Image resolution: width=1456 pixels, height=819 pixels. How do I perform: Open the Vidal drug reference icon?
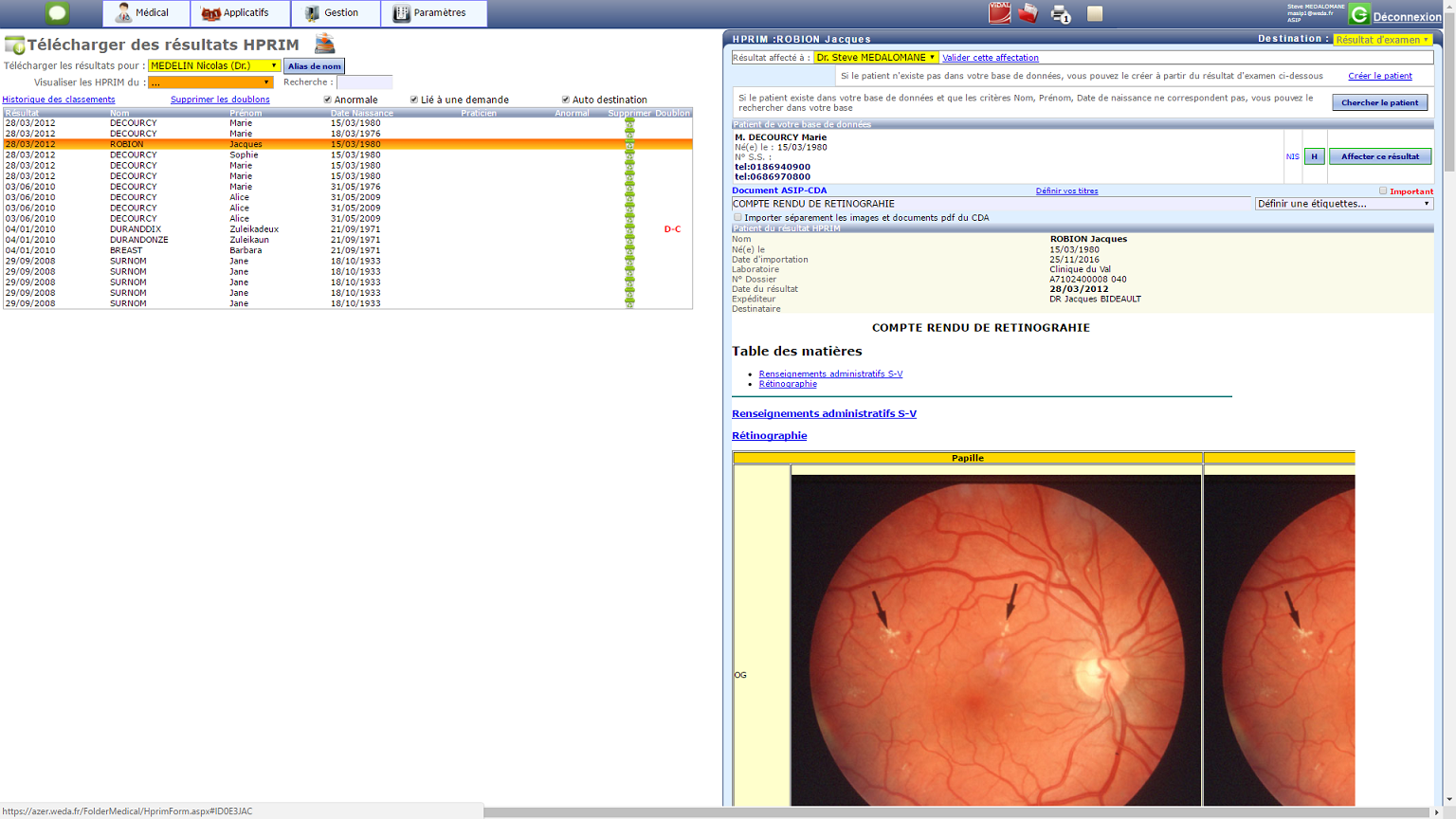click(x=999, y=13)
